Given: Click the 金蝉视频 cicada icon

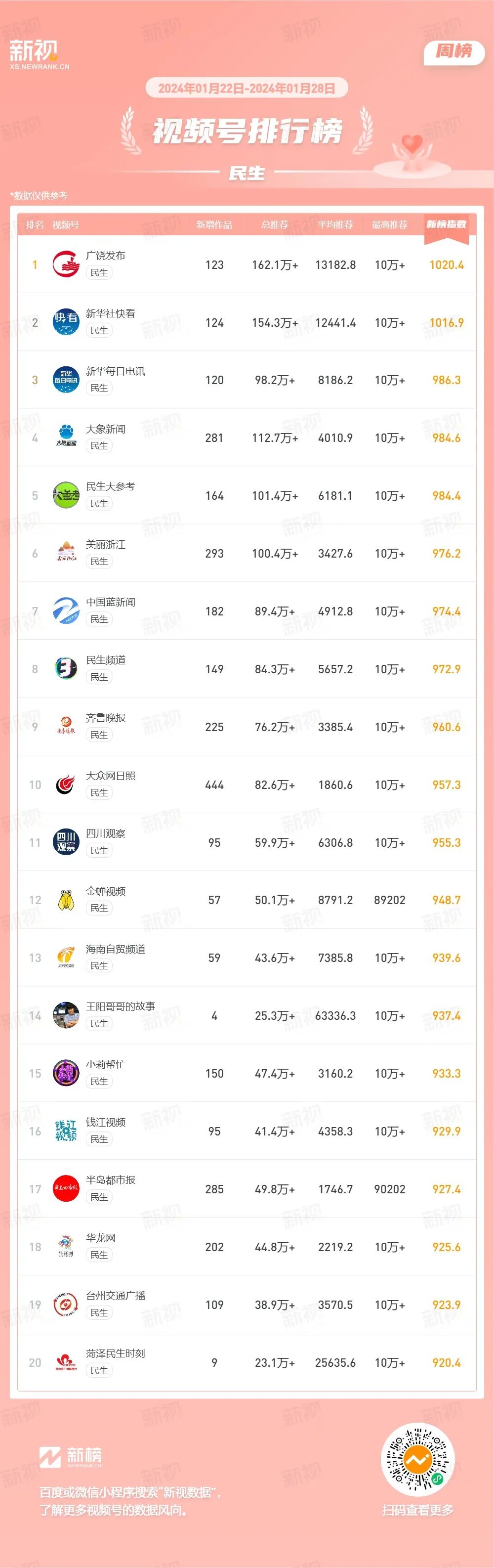Looking at the screenshot, I should (x=66, y=900).
